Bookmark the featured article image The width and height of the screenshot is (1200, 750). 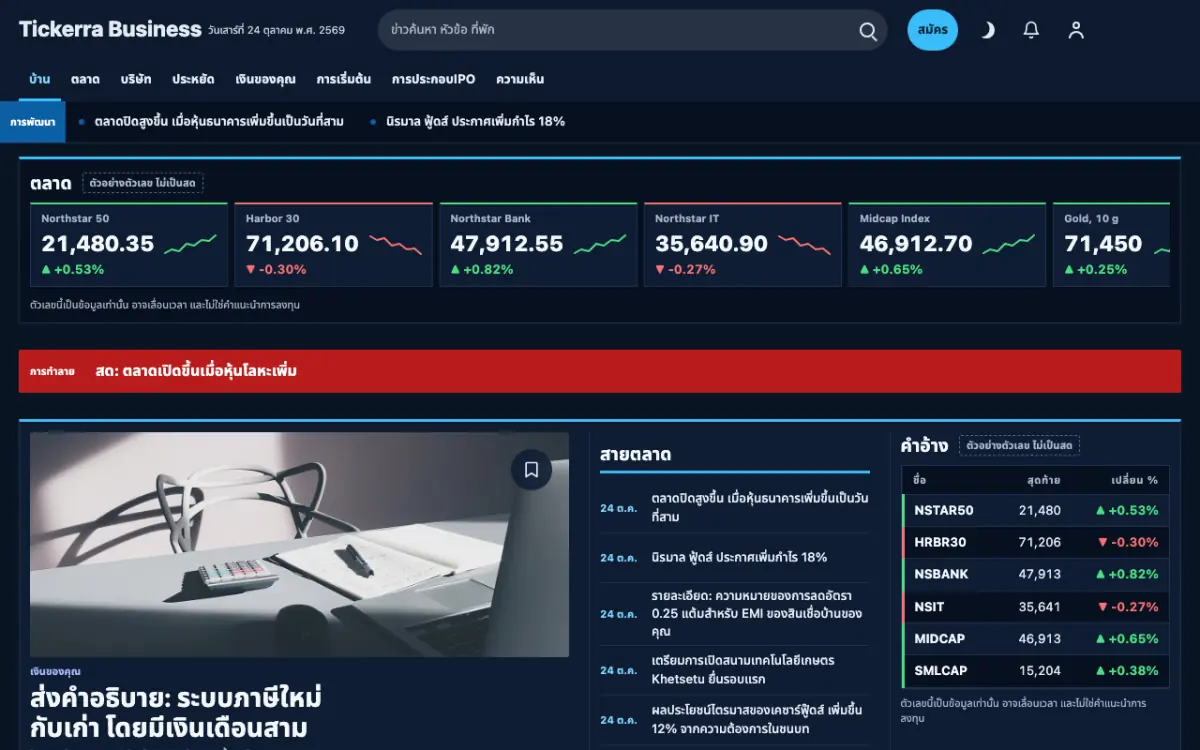531,469
